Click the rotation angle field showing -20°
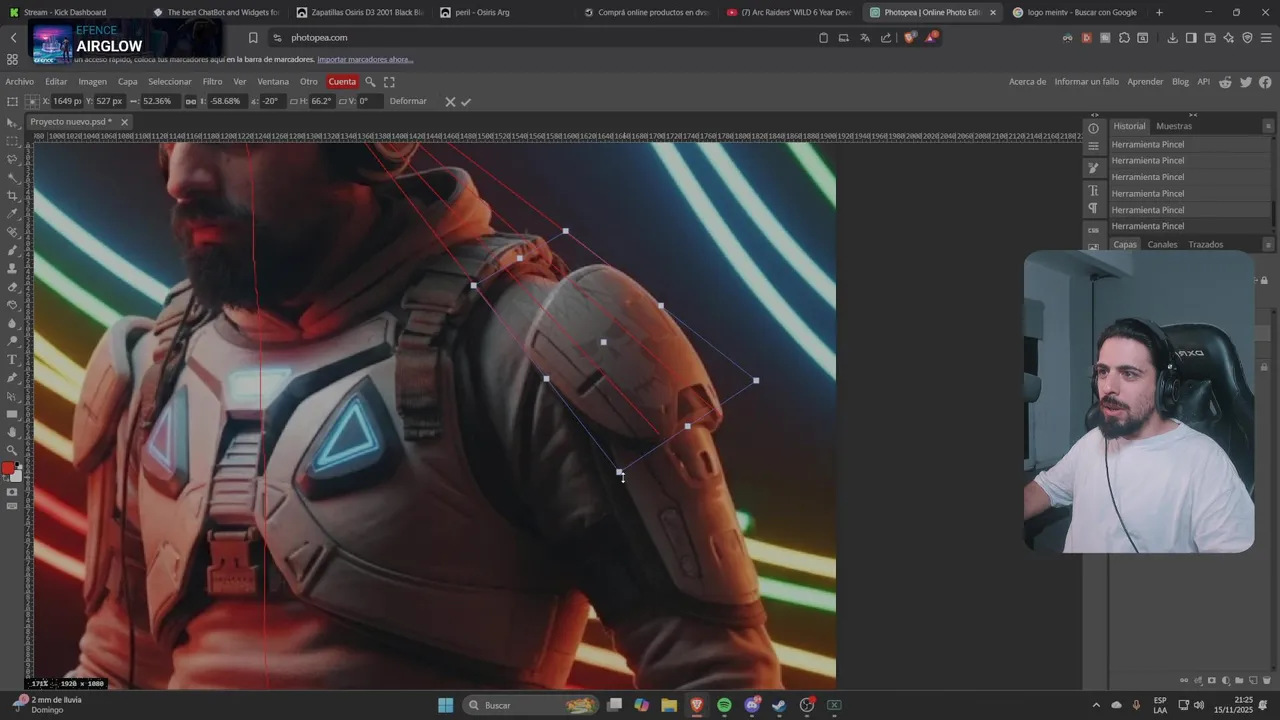 271,101
